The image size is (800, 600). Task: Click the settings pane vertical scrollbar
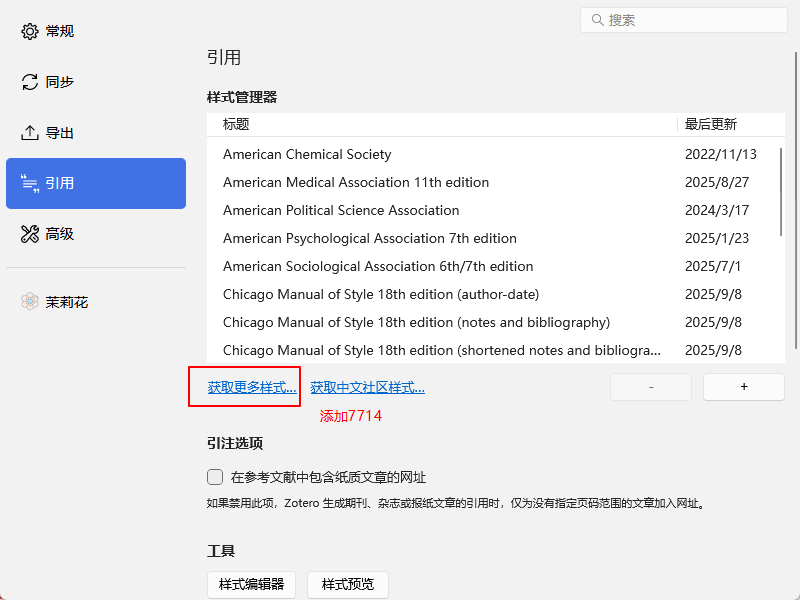point(796,200)
